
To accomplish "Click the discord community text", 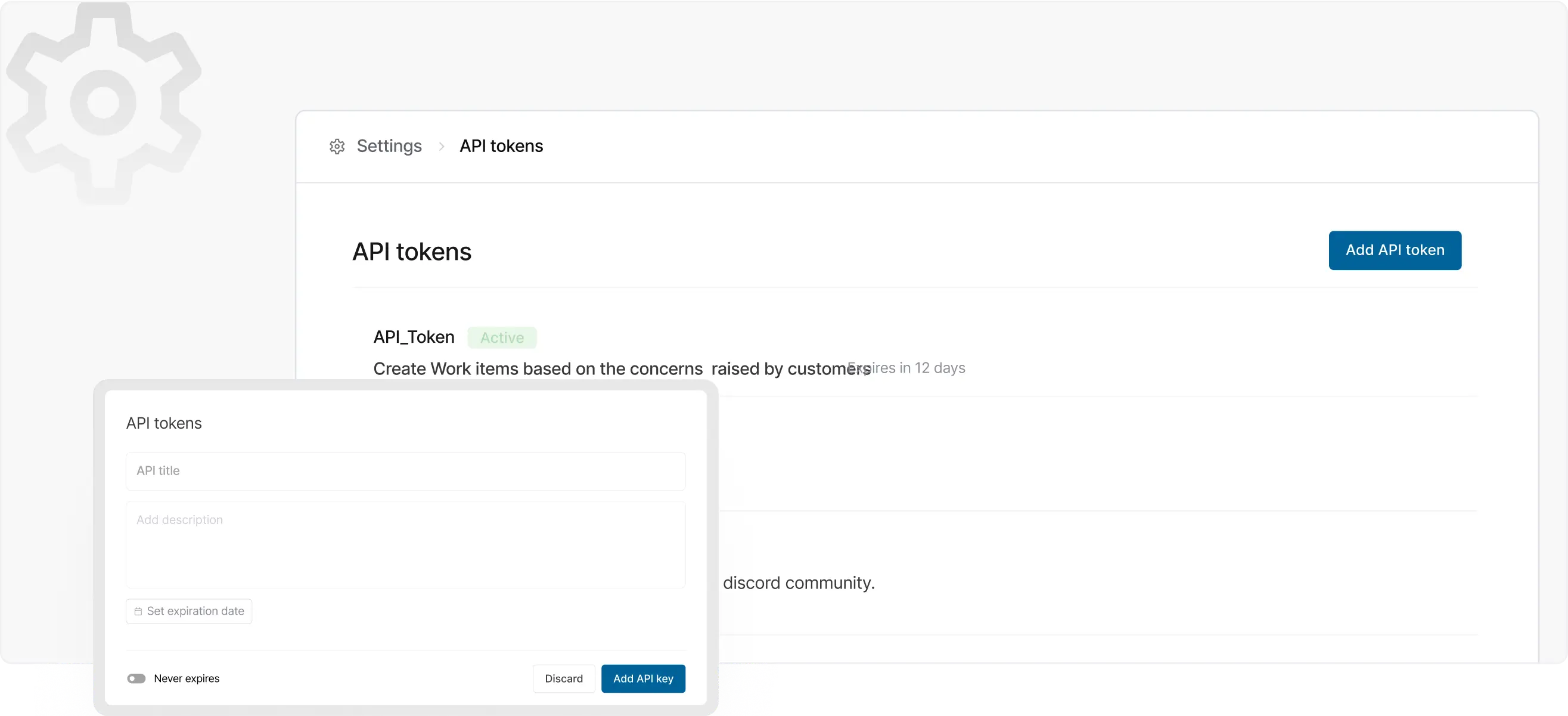I will 799,582.
